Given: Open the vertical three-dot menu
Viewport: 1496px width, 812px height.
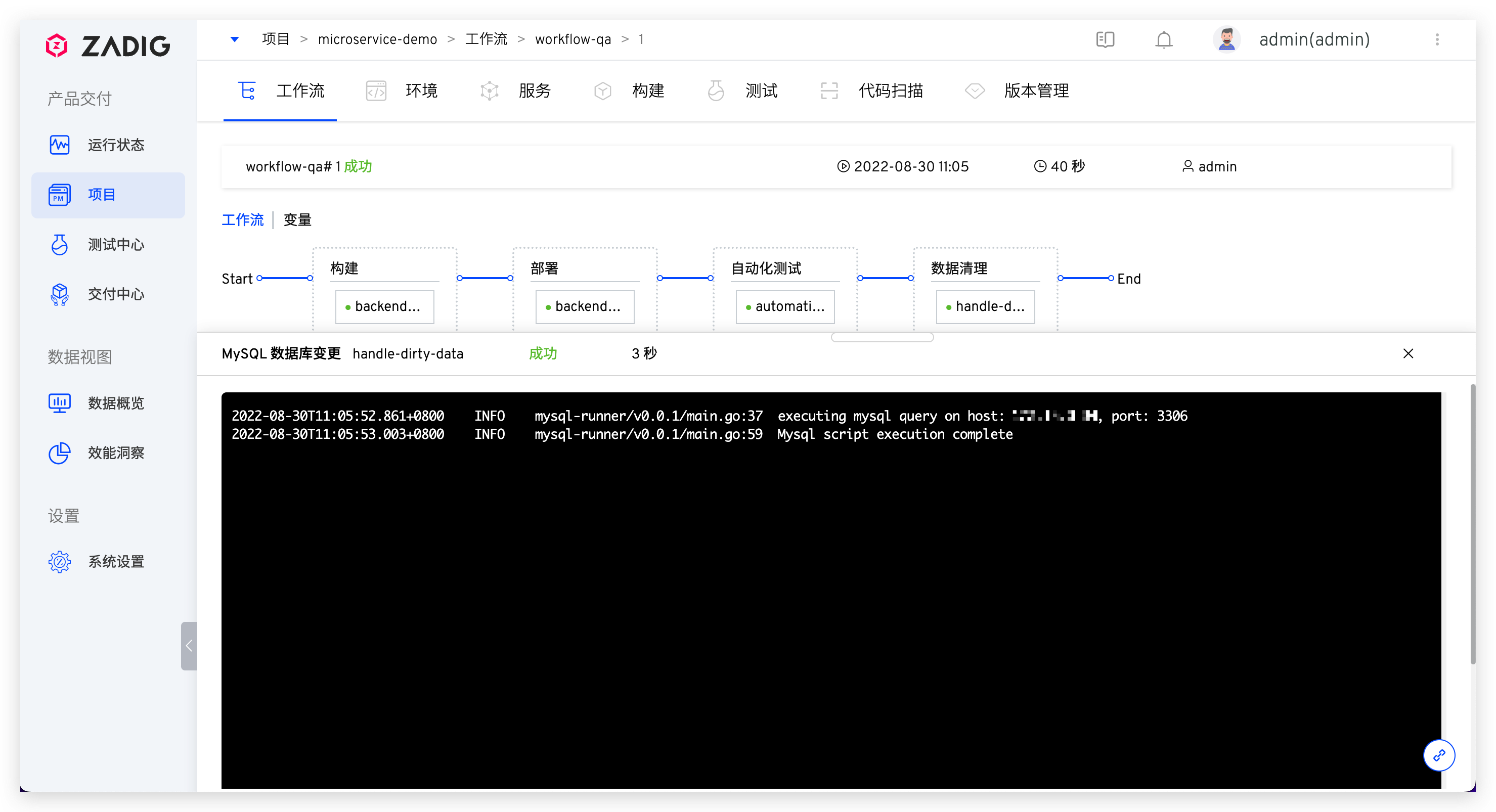Looking at the screenshot, I should 1437,39.
